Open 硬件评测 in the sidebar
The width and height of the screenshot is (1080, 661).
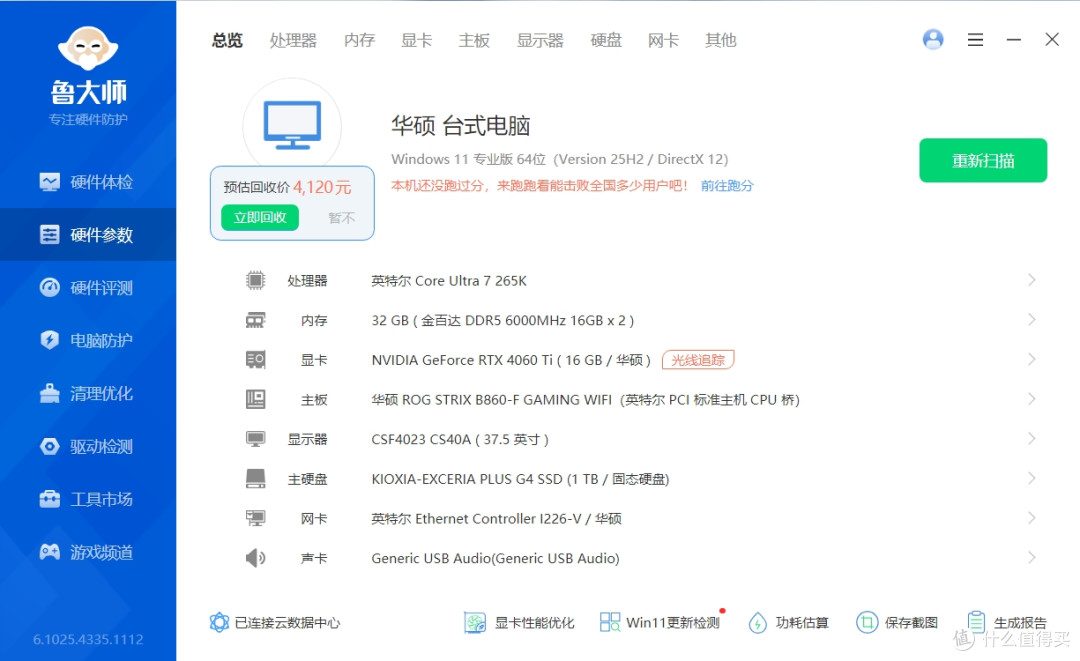point(87,288)
